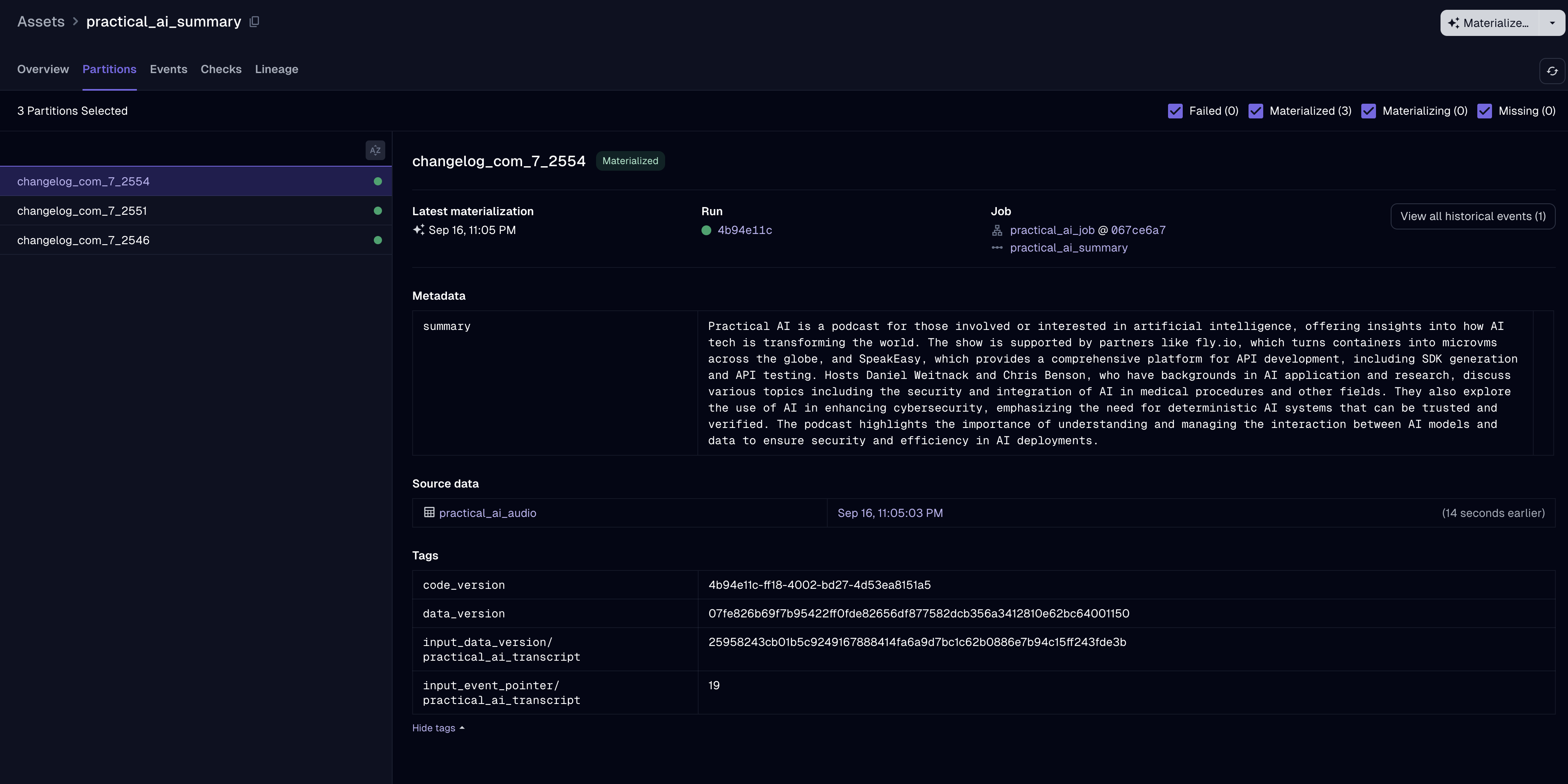Click the Materialize sparkle icon

click(1454, 23)
